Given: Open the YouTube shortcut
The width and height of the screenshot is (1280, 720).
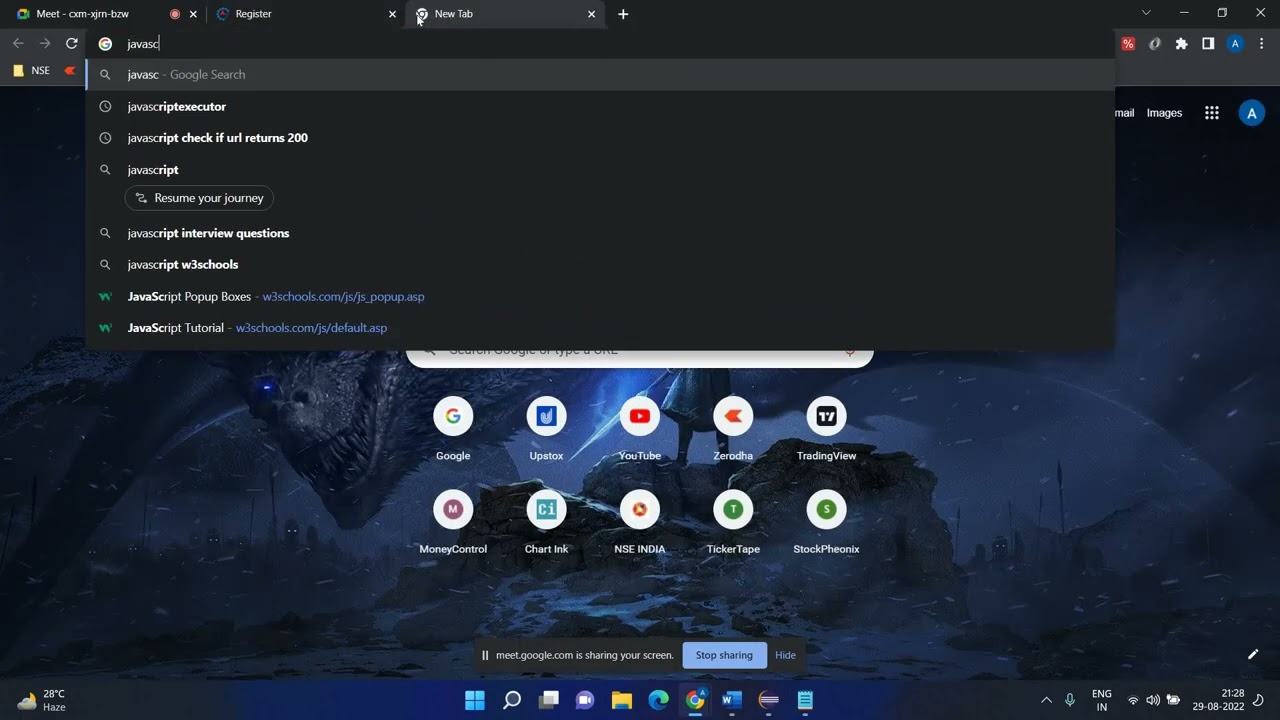Looking at the screenshot, I should click(x=640, y=428).
